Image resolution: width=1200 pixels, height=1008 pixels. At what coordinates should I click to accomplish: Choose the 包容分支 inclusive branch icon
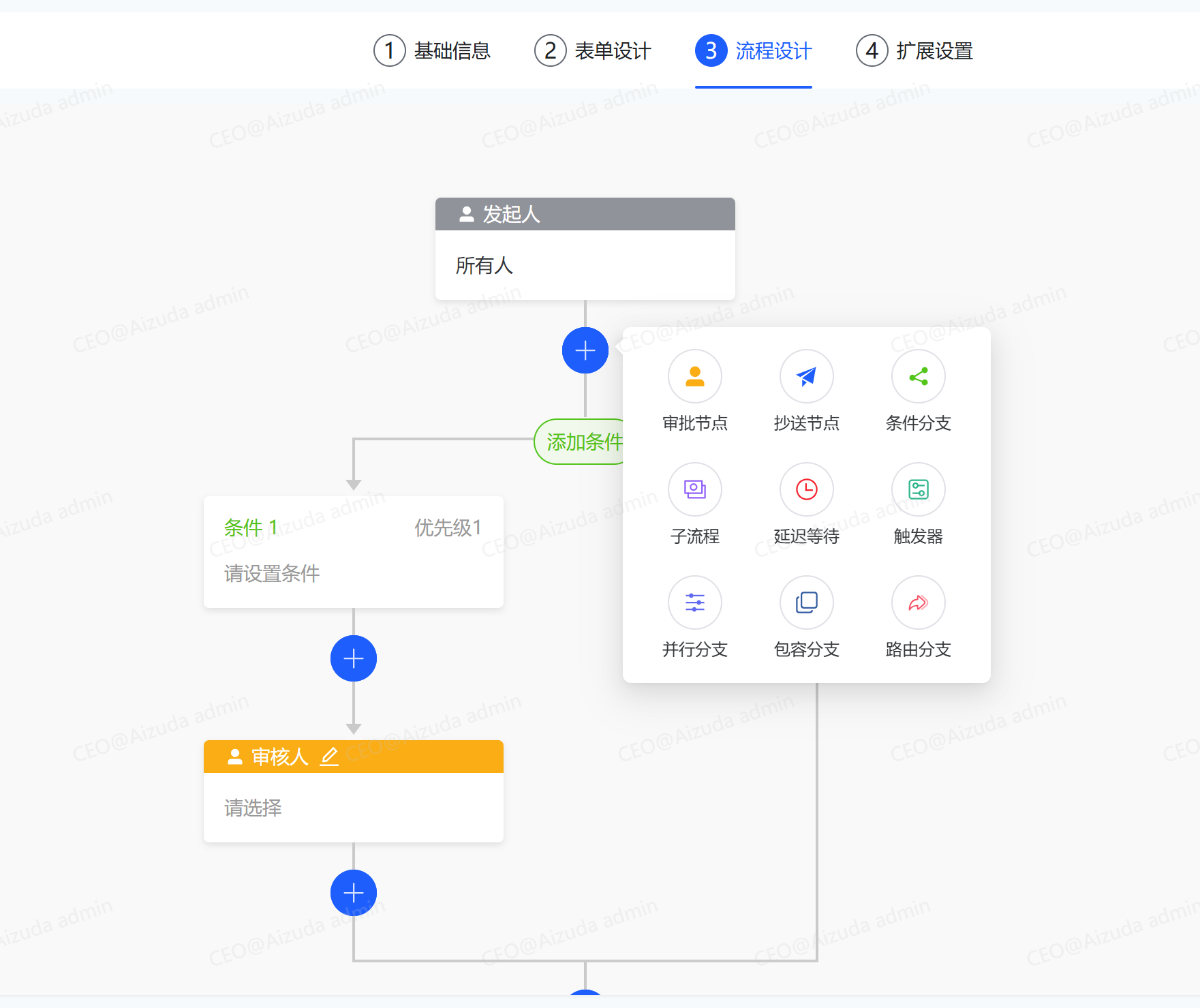(806, 602)
